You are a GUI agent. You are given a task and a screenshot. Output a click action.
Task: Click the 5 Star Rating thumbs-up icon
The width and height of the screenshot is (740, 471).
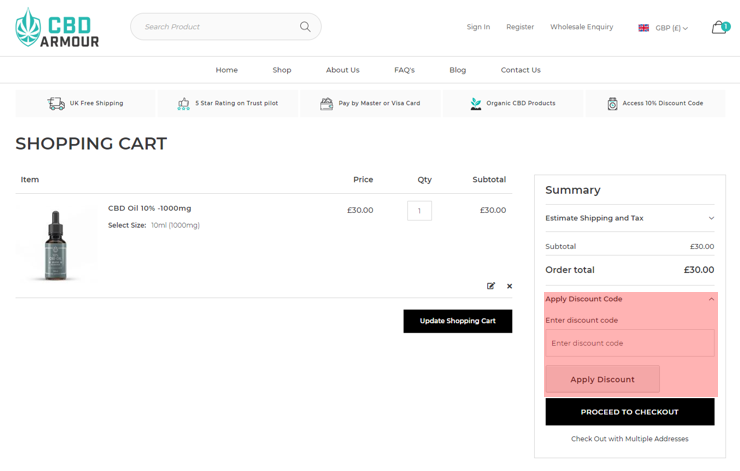point(183,103)
